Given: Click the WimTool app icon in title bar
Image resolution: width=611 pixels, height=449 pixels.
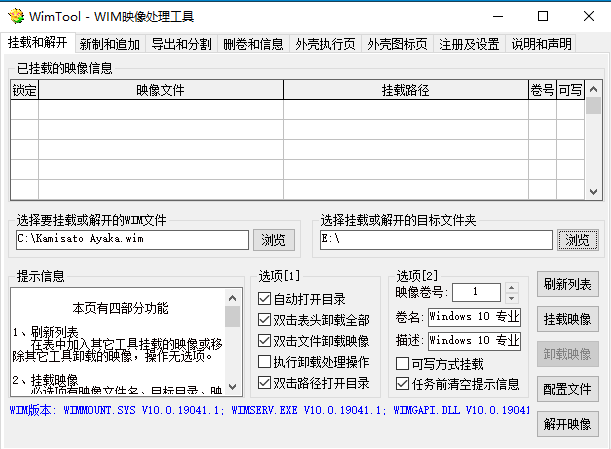Looking at the screenshot, I should click(x=16, y=16).
